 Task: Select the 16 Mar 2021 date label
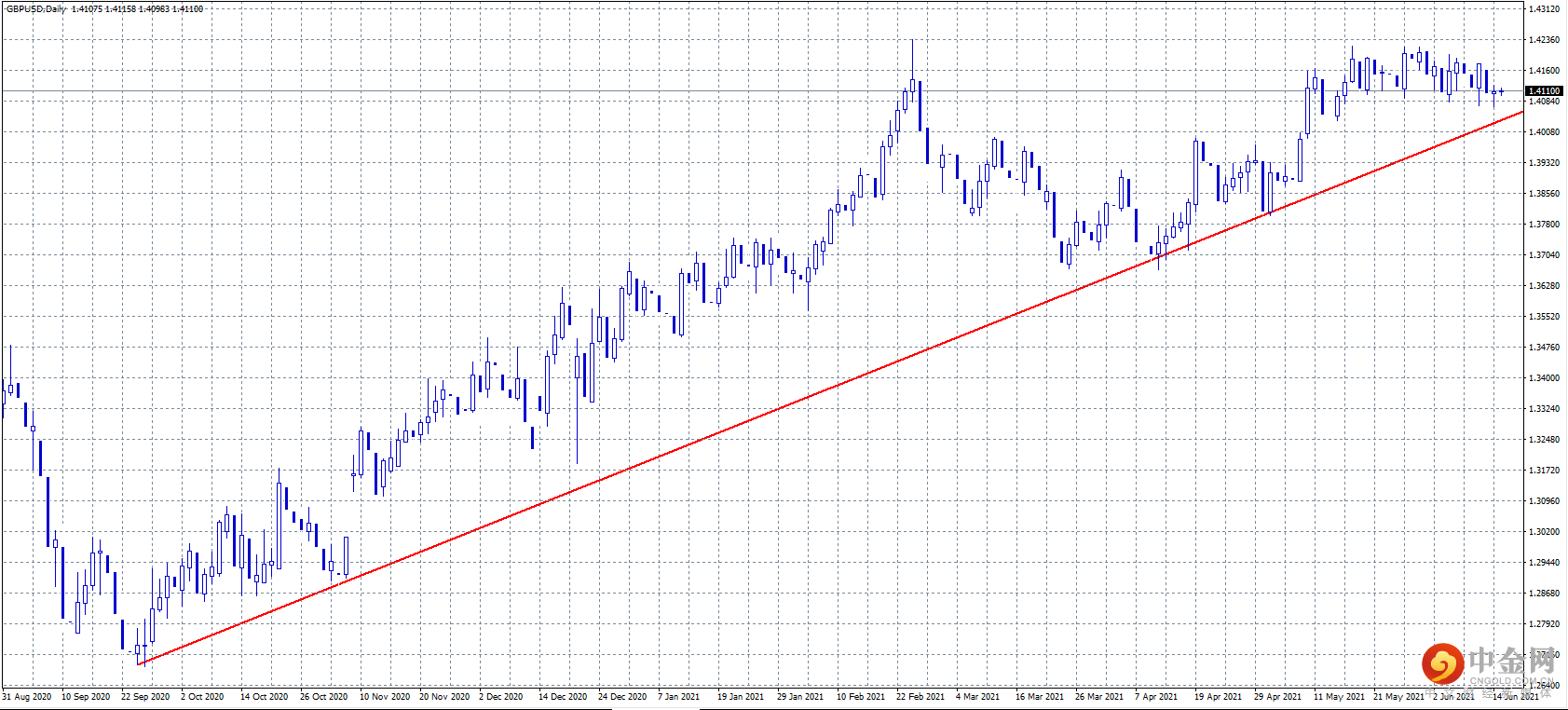pos(1040,697)
